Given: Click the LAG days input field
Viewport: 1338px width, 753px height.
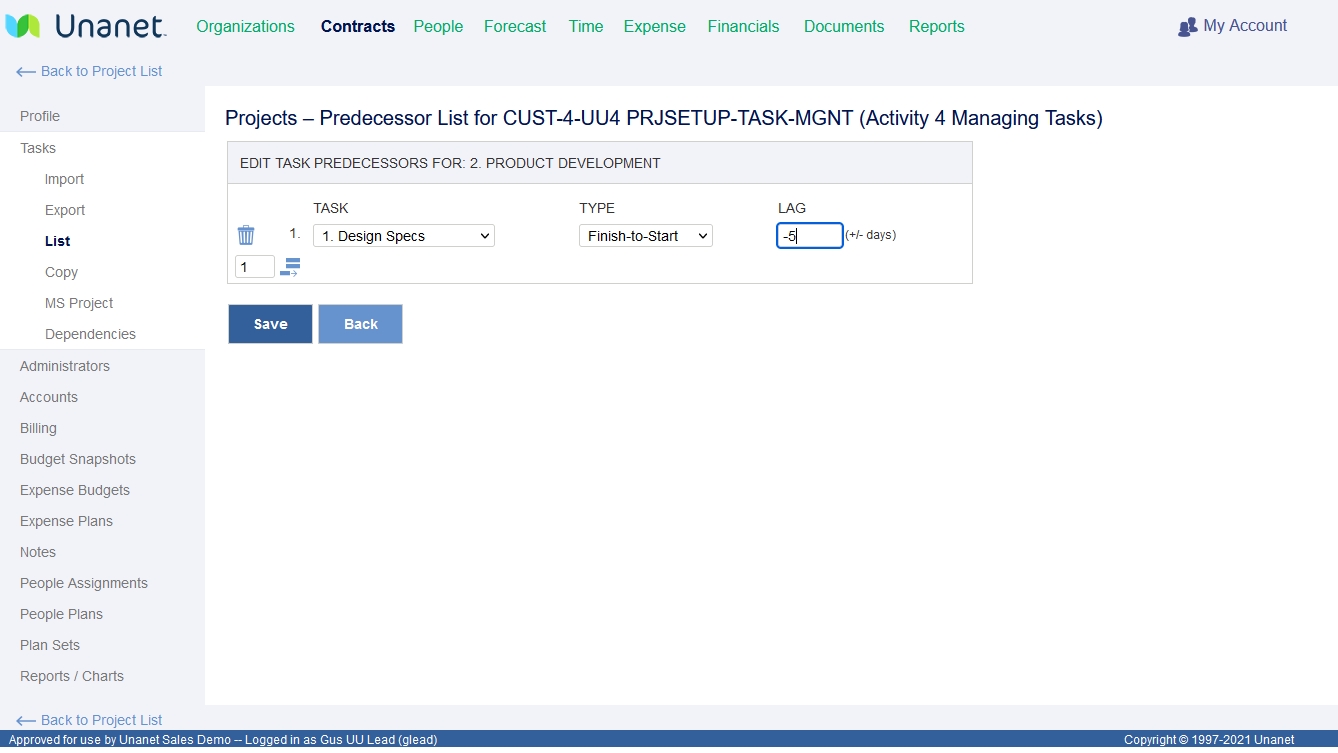Looking at the screenshot, I should [809, 235].
